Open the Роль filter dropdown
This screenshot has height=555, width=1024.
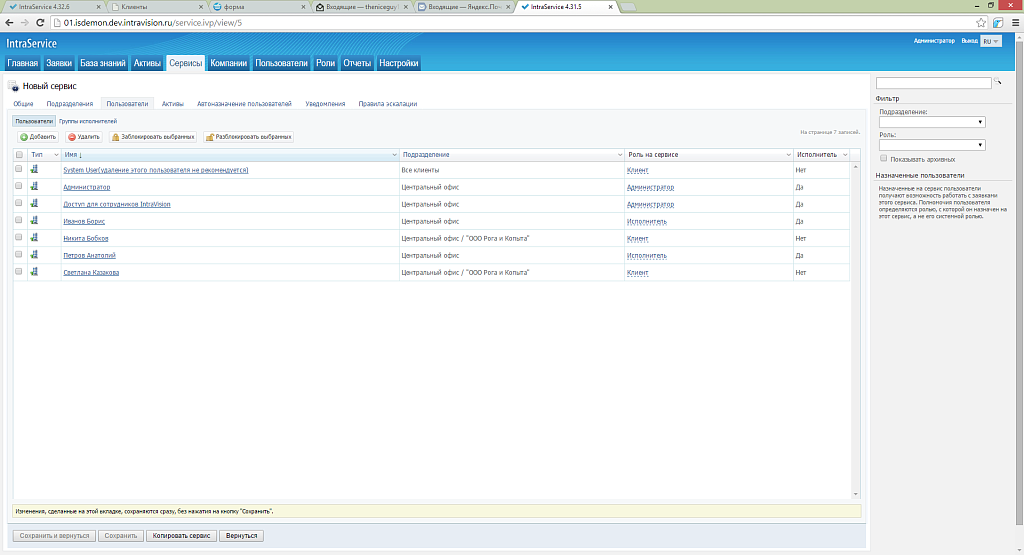[932, 145]
